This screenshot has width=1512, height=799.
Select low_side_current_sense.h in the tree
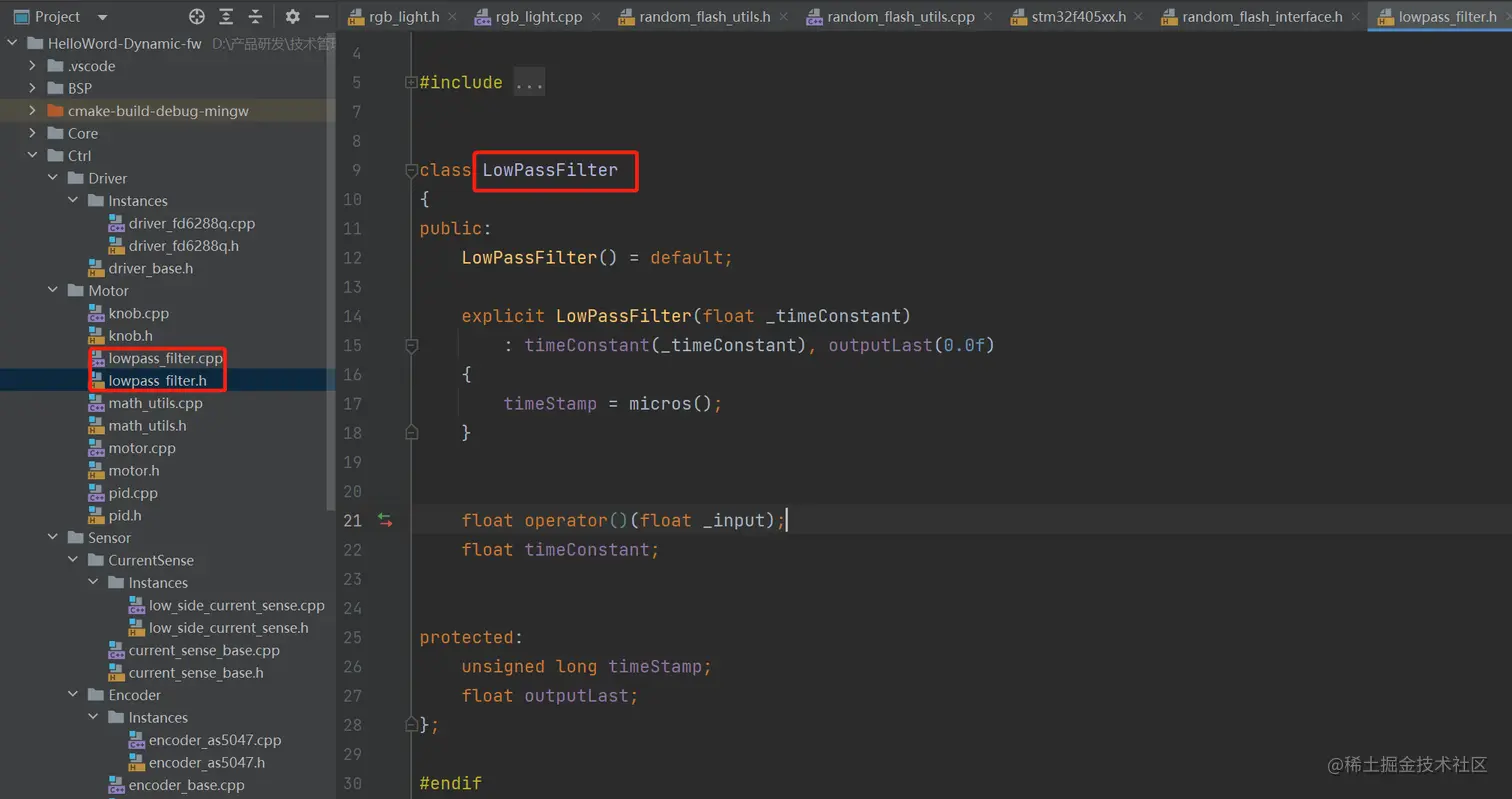click(x=229, y=628)
